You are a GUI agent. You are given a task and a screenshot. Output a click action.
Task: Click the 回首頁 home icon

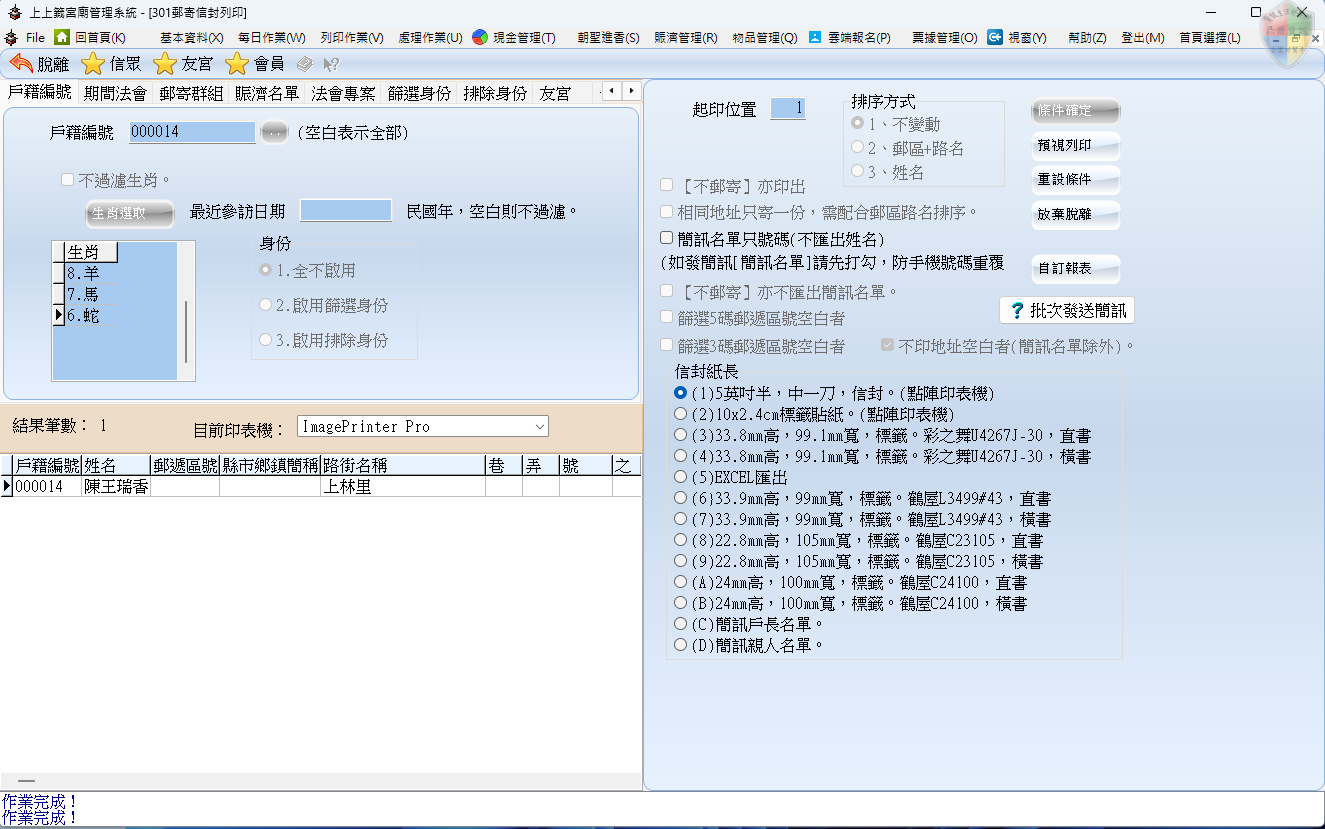point(62,37)
